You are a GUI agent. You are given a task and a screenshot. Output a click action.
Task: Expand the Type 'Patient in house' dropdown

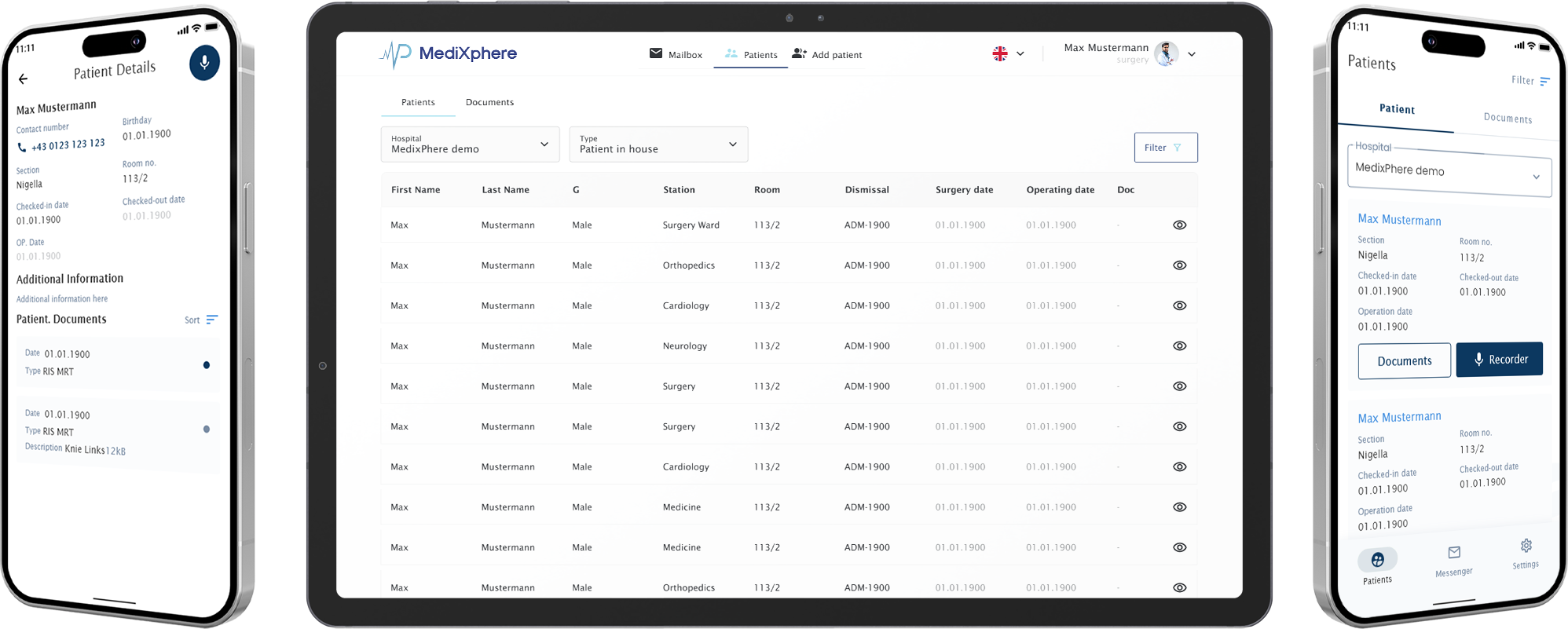[x=658, y=144]
